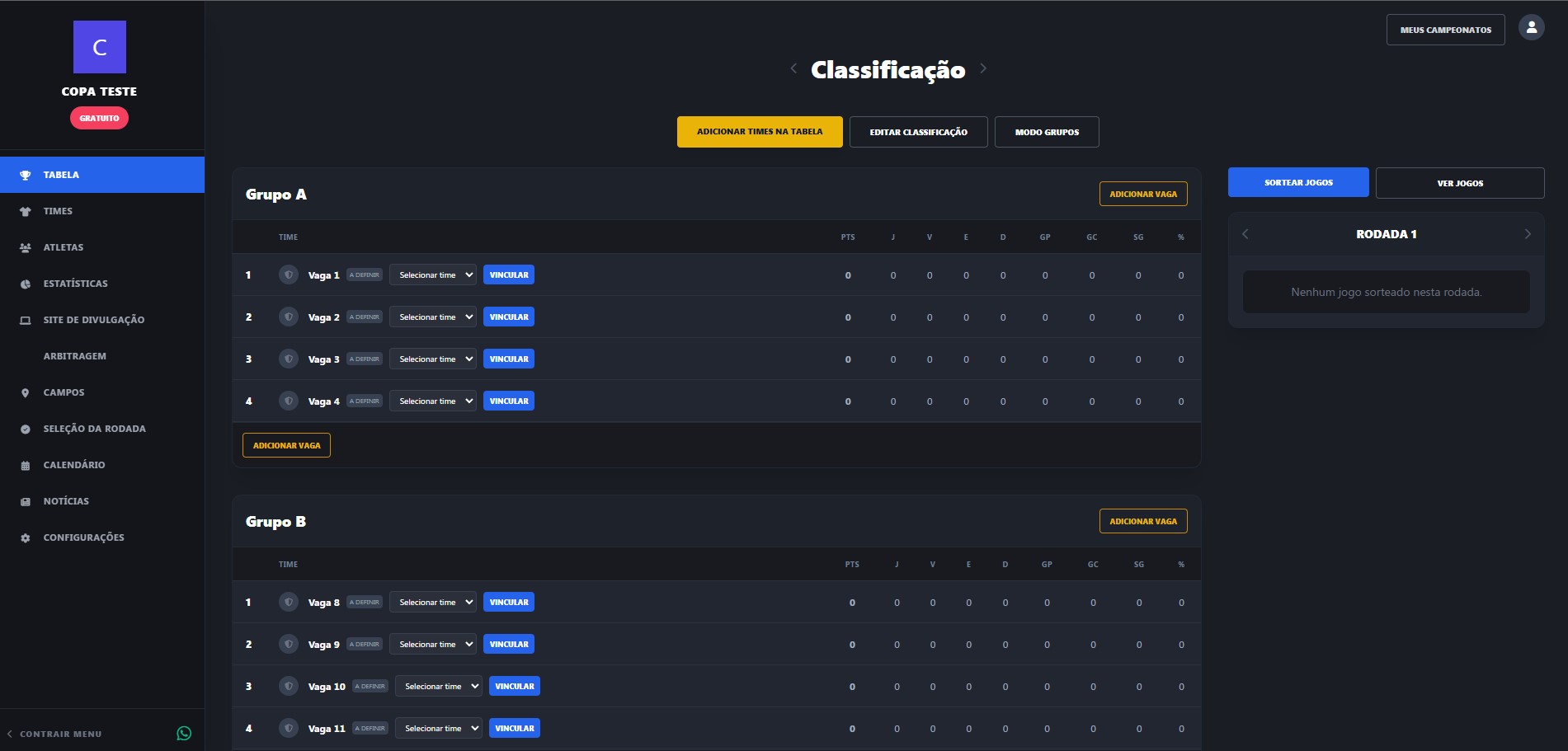Select Tabela in the sidebar menu
Image resolution: width=1568 pixels, height=751 pixels.
click(102, 175)
